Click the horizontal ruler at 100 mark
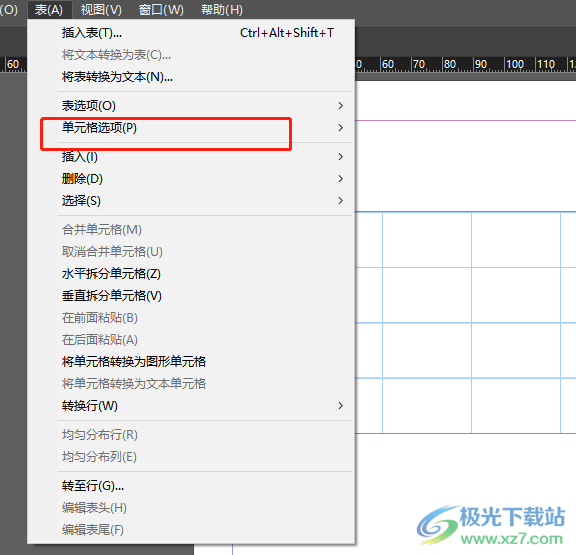Image resolution: width=576 pixels, height=555 pixels. (515, 65)
